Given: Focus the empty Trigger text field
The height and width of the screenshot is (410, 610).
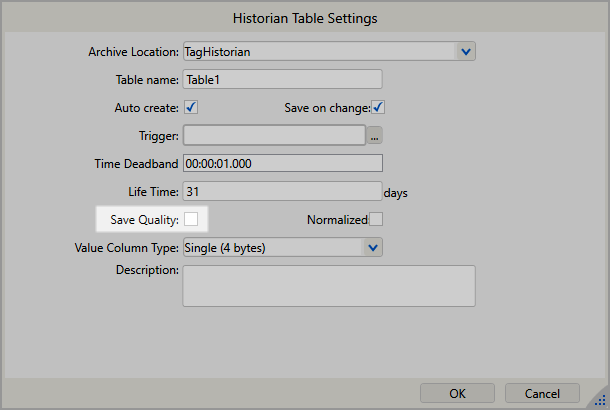Looking at the screenshot, I should click(x=274, y=135).
